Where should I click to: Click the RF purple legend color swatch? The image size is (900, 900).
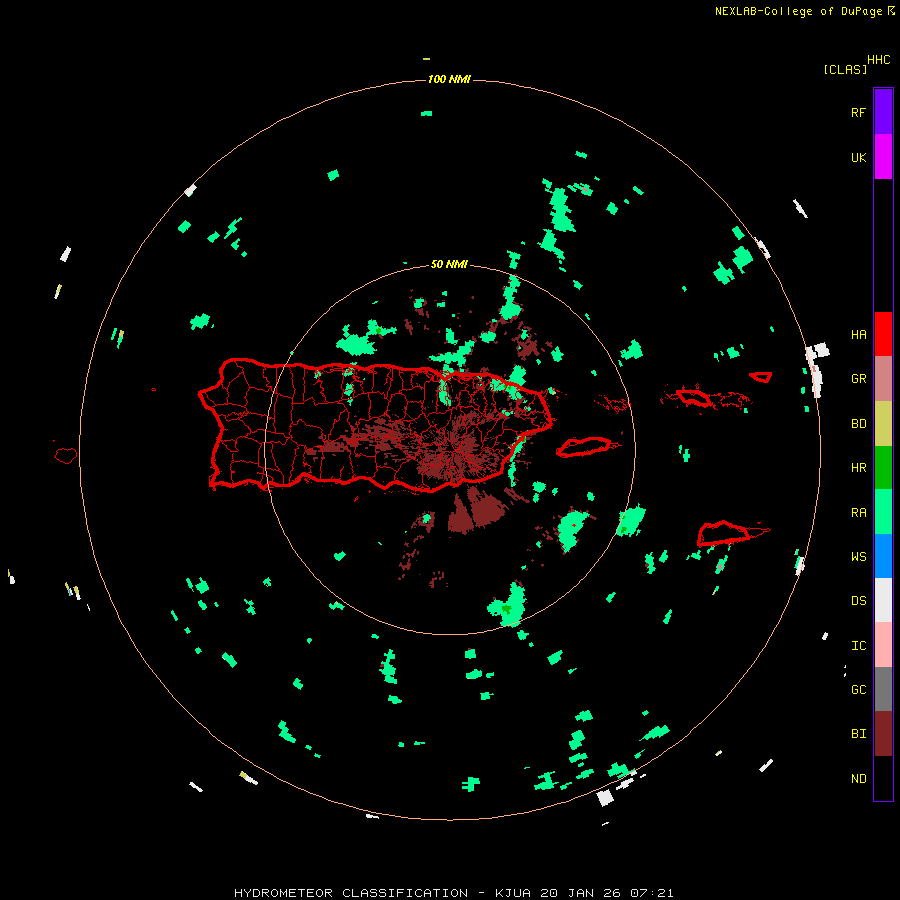883,112
